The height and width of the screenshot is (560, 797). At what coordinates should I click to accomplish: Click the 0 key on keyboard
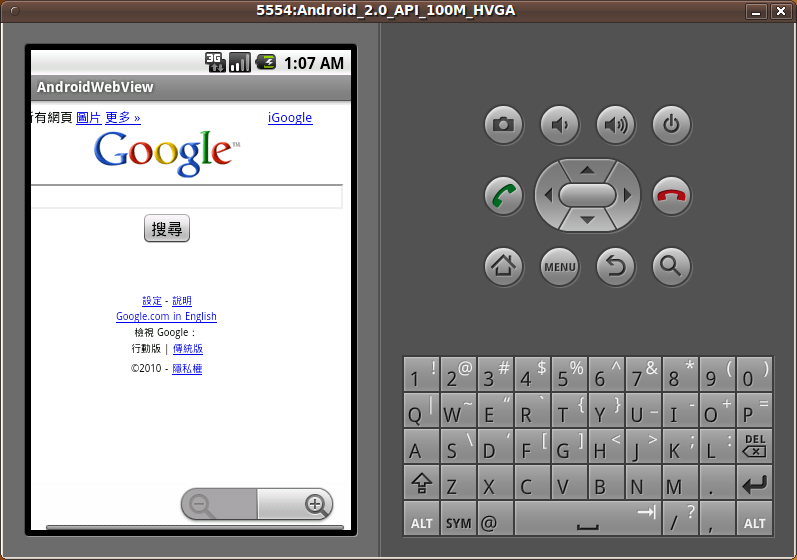[x=755, y=374]
